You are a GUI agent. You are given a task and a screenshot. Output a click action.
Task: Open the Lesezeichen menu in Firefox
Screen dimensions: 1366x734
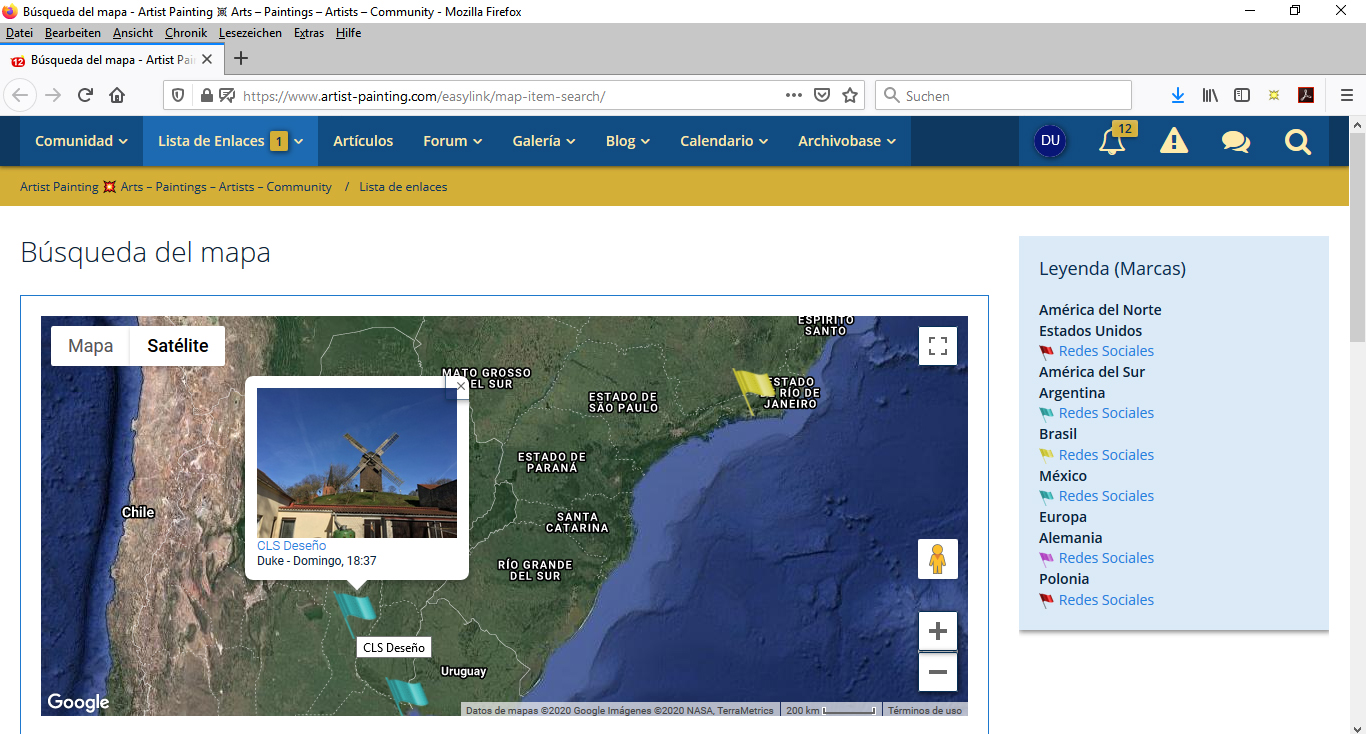pos(250,33)
